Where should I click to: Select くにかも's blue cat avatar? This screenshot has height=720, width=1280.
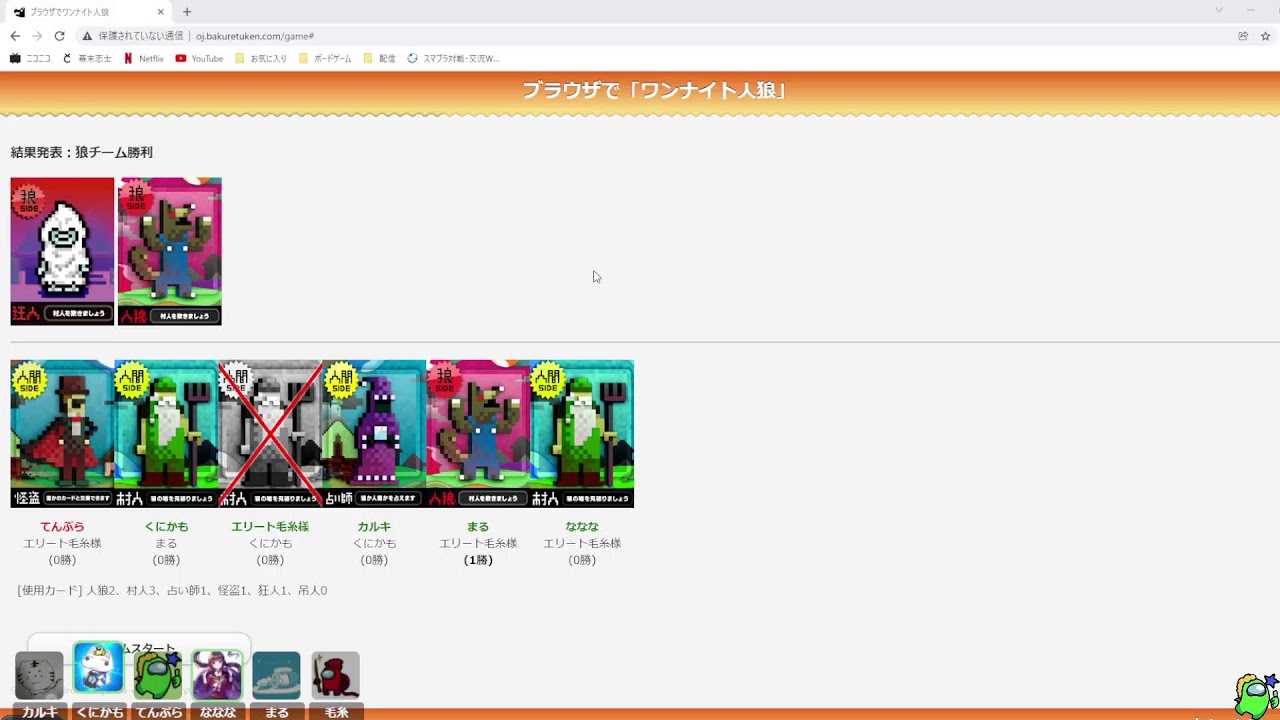pyautogui.click(x=99, y=668)
